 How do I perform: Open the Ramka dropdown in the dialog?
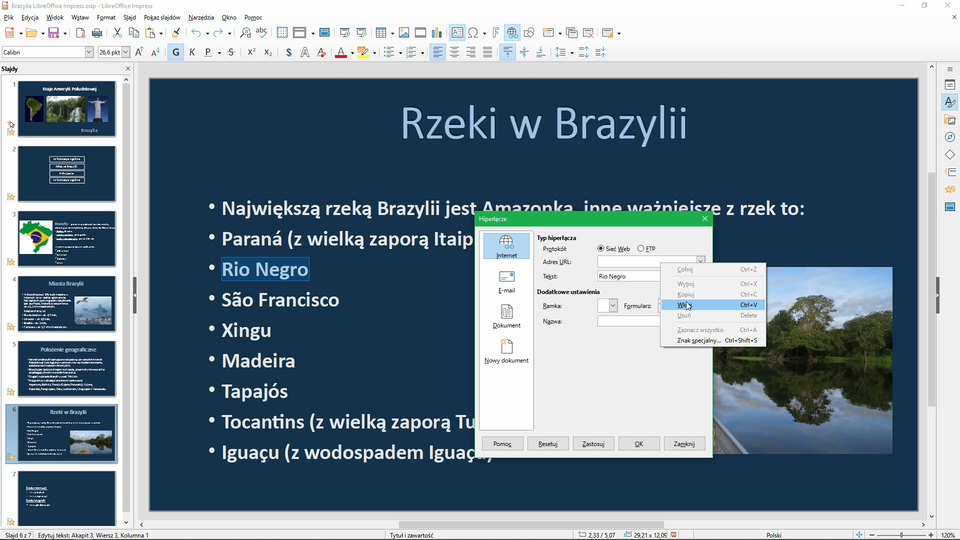(613, 306)
